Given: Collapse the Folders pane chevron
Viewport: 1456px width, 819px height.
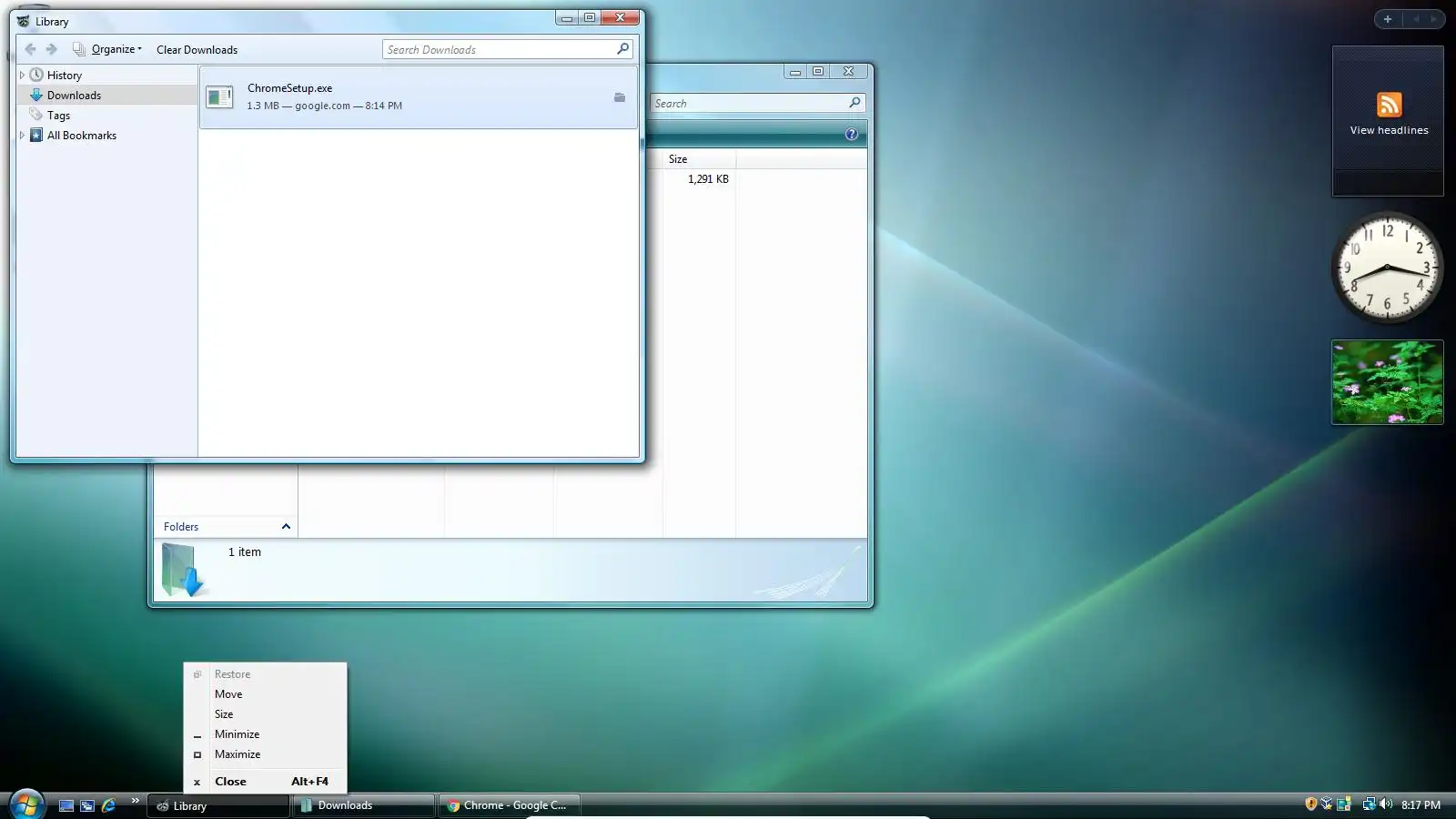Looking at the screenshot, I should click(286, 527).
